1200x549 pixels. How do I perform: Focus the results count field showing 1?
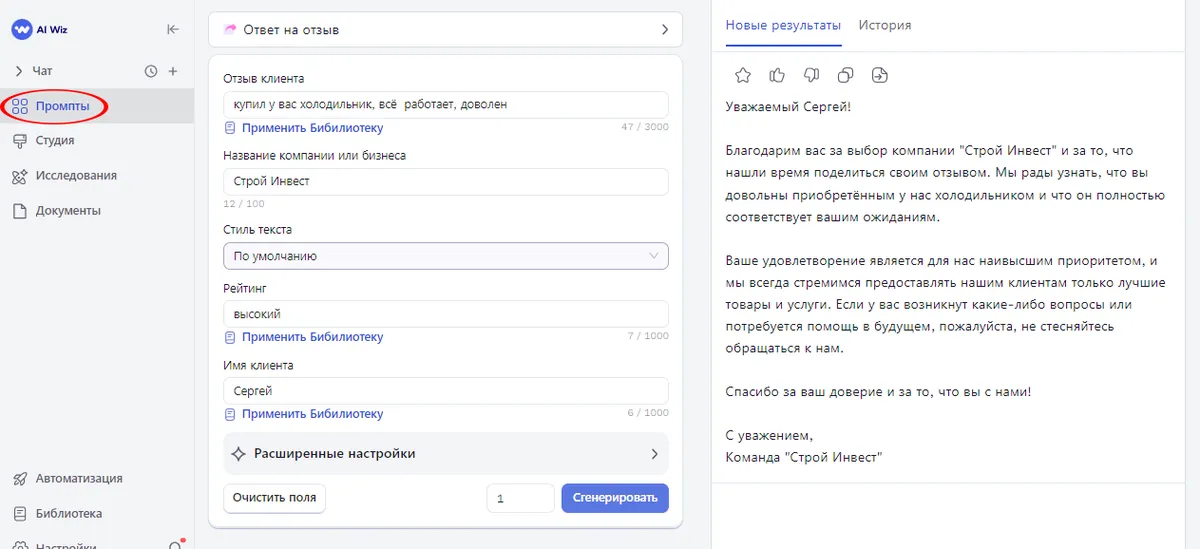520,498
